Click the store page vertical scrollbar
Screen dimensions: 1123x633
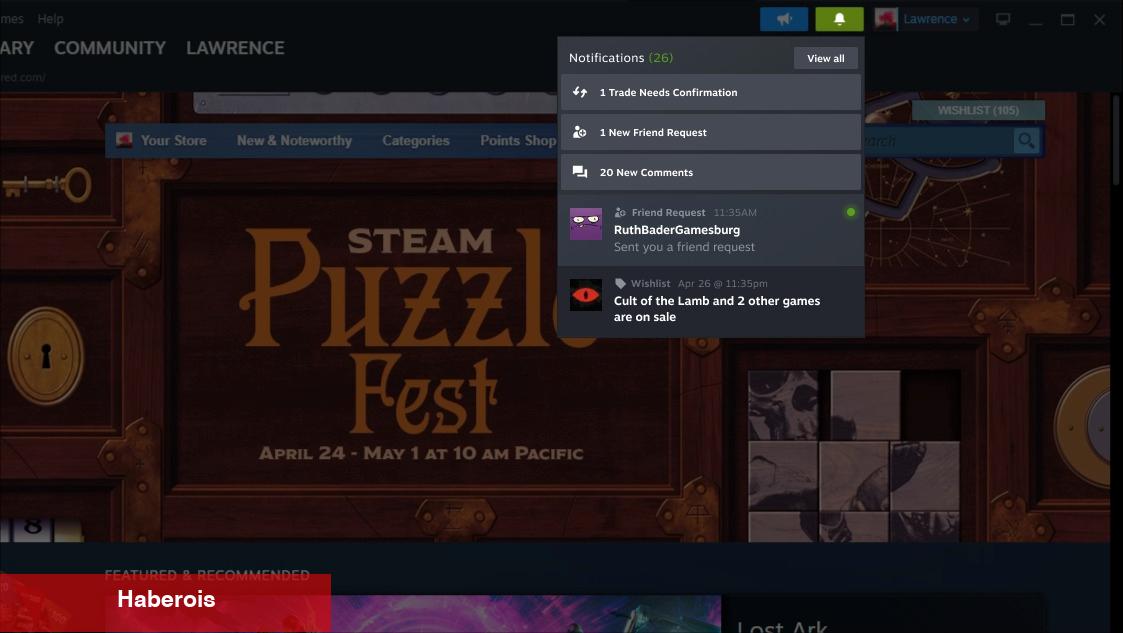[1116, 140]
